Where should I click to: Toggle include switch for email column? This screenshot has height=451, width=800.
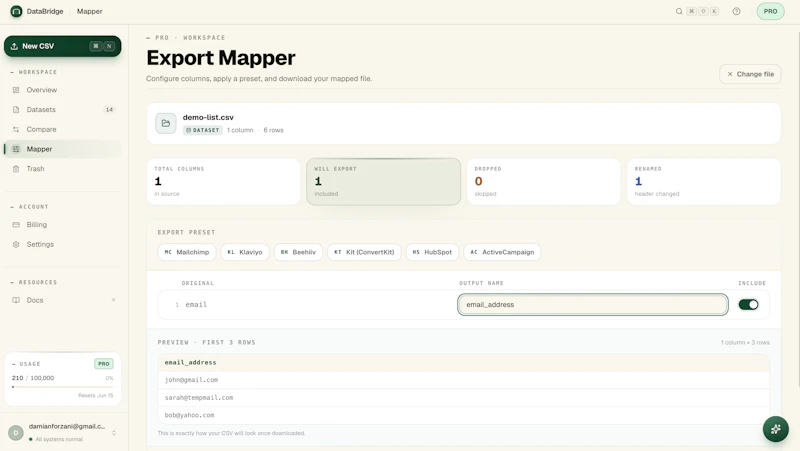point(748,305)
